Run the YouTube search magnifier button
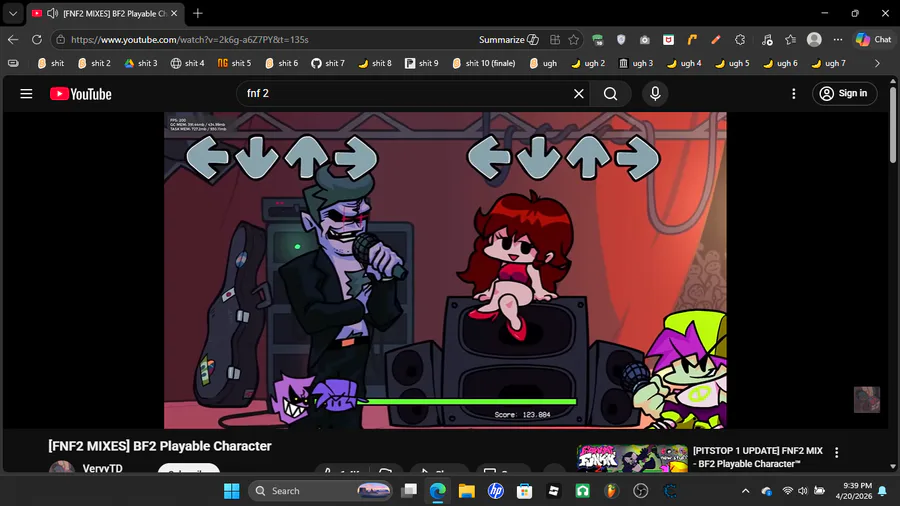Viewport: 900px width, 506px height. click(x=611, y=94)
